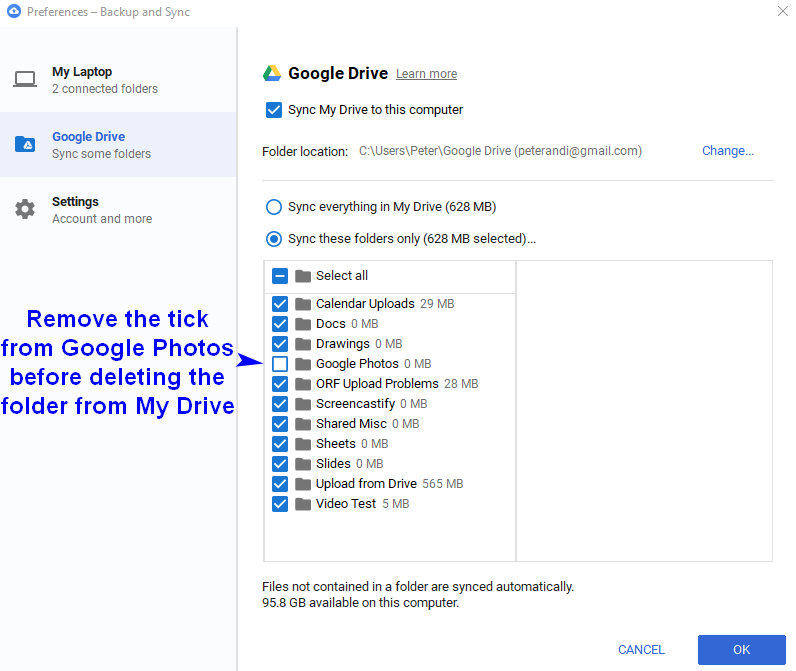The width and height of the screenshot is (796, 671).
Task: Click the Settings gear icon
Action: pyautogui.click(x=24, y=209)
